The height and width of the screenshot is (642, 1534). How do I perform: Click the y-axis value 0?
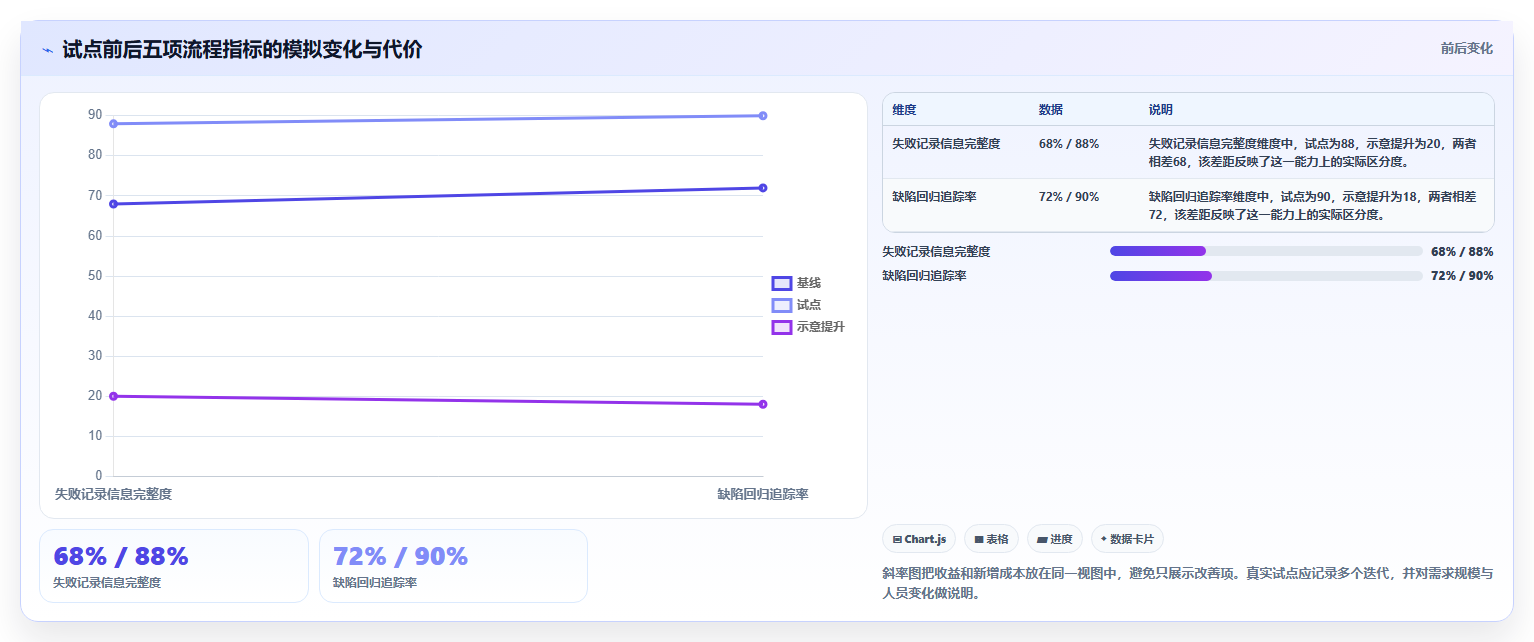pos(99,475)
